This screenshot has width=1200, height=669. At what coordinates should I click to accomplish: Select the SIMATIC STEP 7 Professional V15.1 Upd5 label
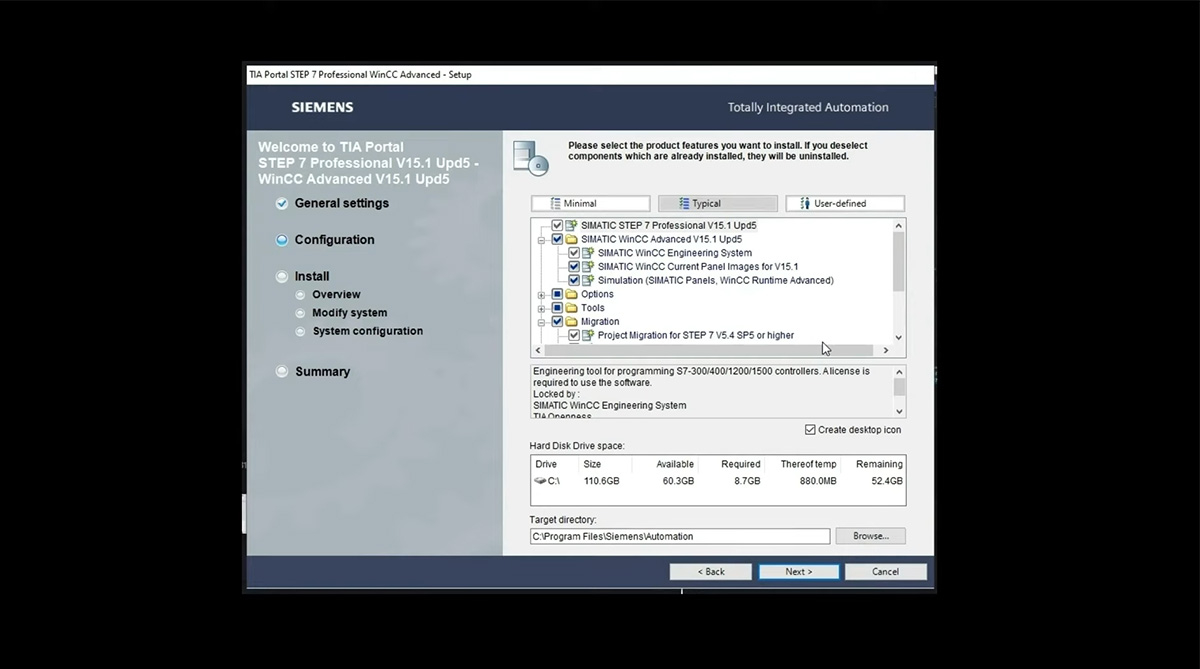pyautogui.click(x=669, y=225)
